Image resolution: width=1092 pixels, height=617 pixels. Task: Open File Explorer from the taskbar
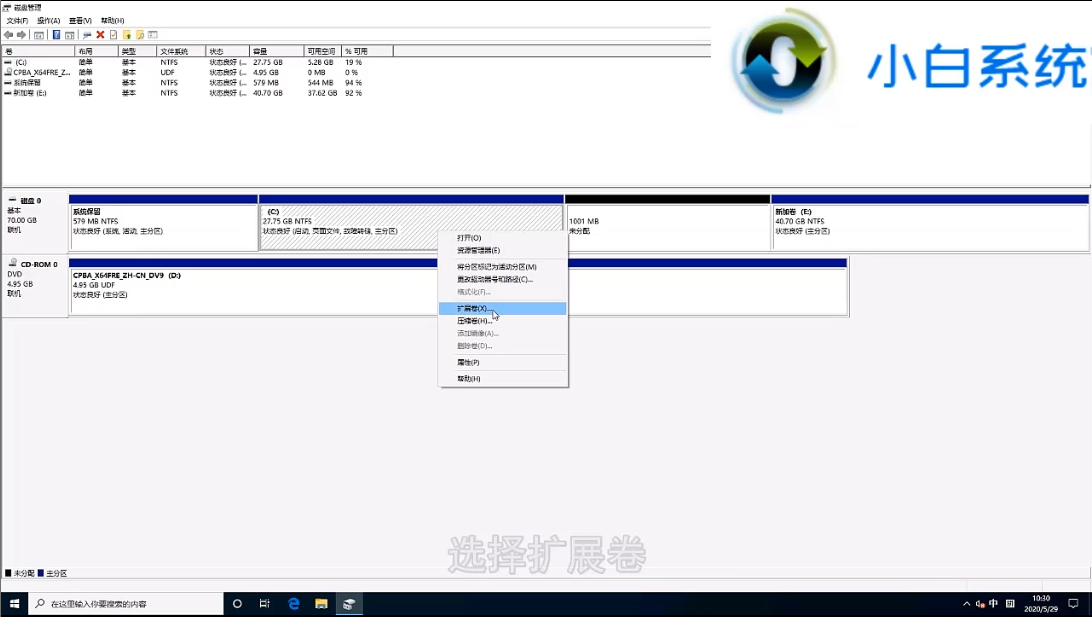click(321, 604)
